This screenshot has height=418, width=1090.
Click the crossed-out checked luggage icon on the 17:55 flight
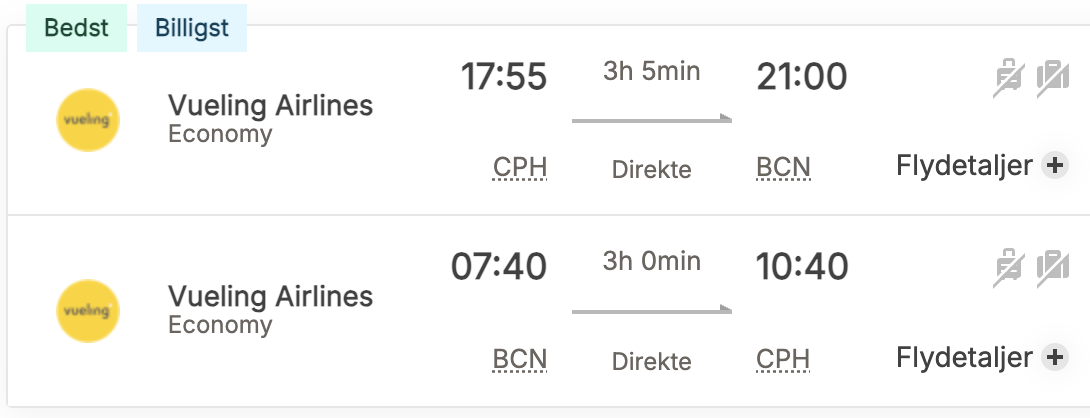pyautogui.click(x=1052, y=79)
